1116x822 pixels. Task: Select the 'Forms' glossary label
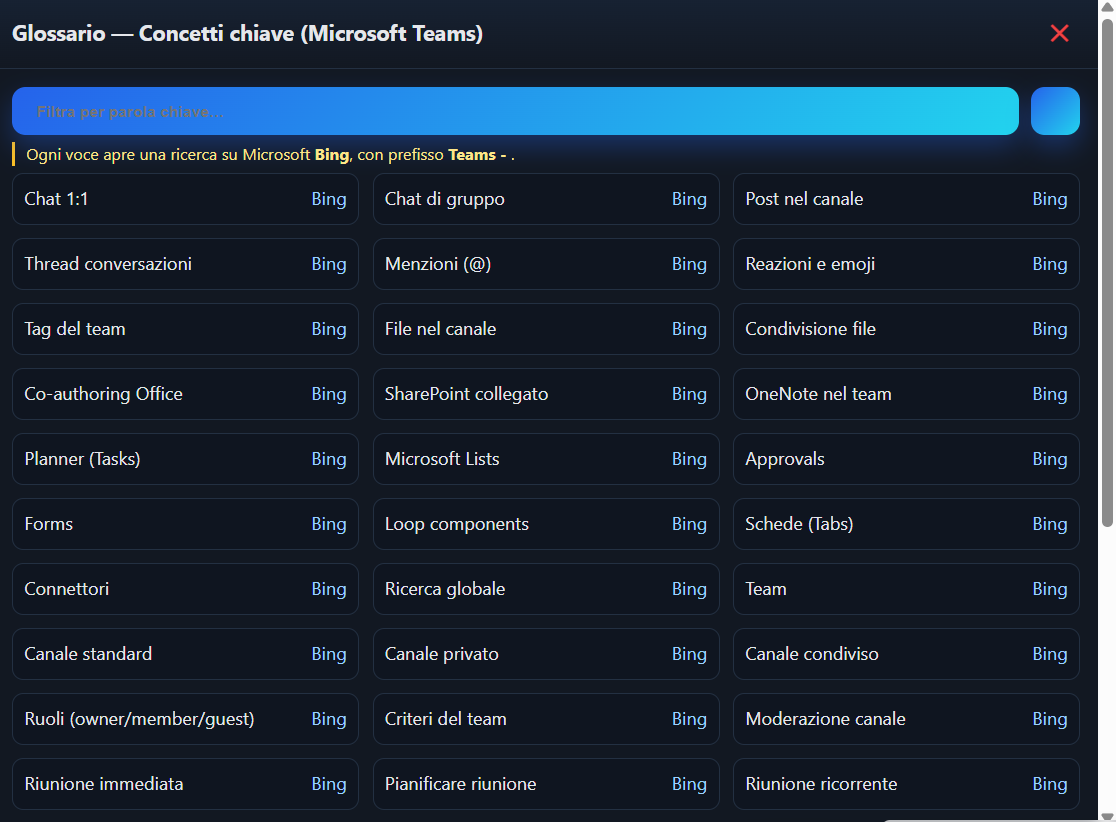pyautogui.click(x=48, y=524)
